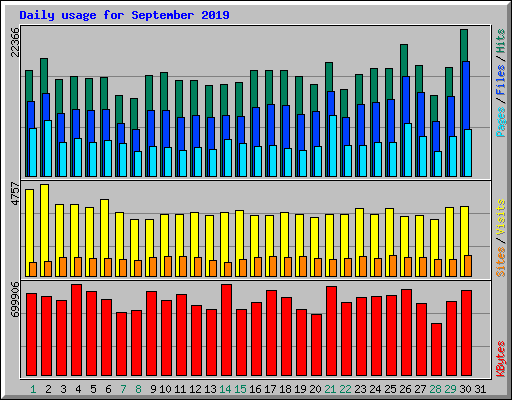Click day label 23 on the x-axis
Screen dimensions: 512x400
click(360, 389)
